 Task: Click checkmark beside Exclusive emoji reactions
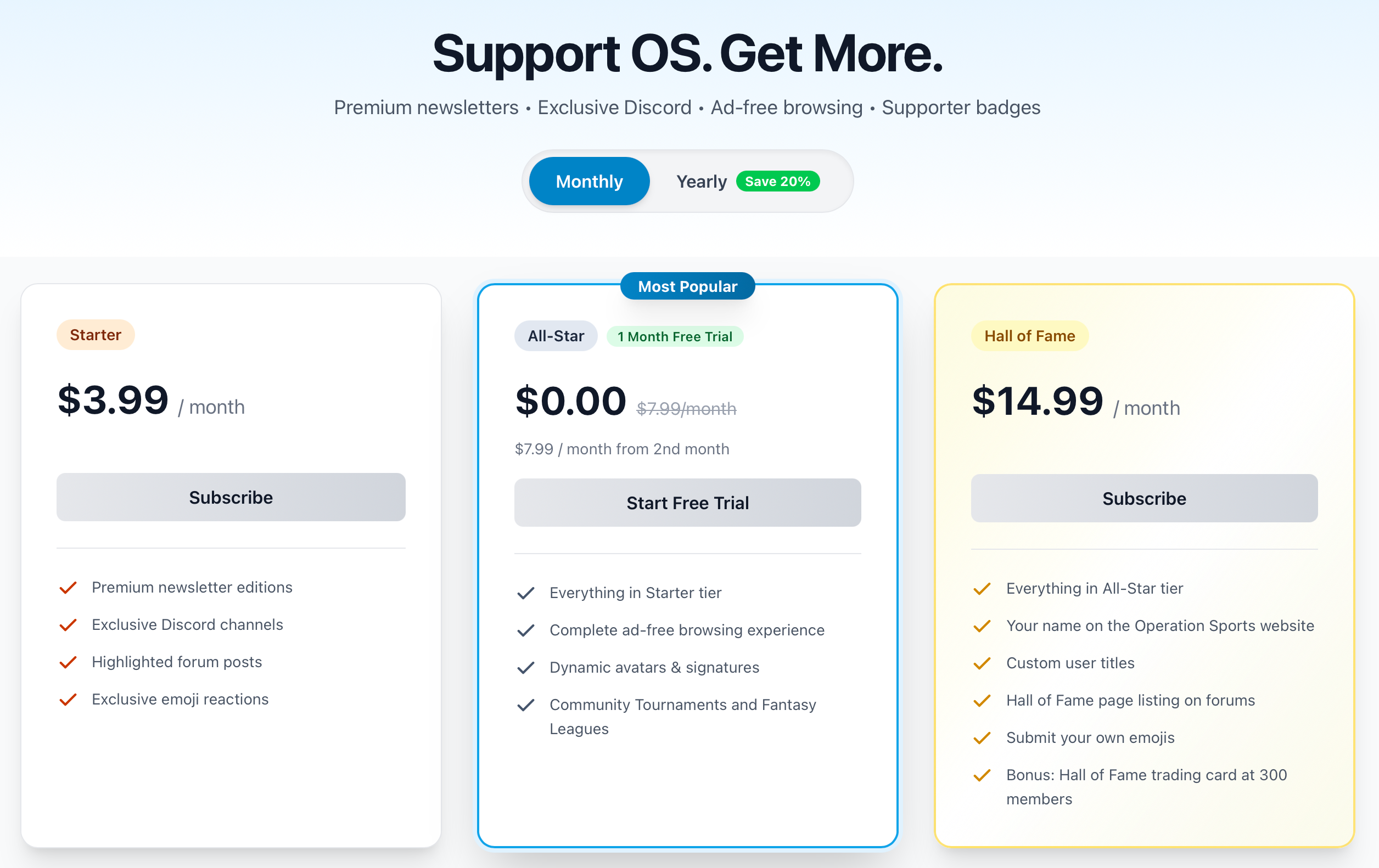coord(68,699)
